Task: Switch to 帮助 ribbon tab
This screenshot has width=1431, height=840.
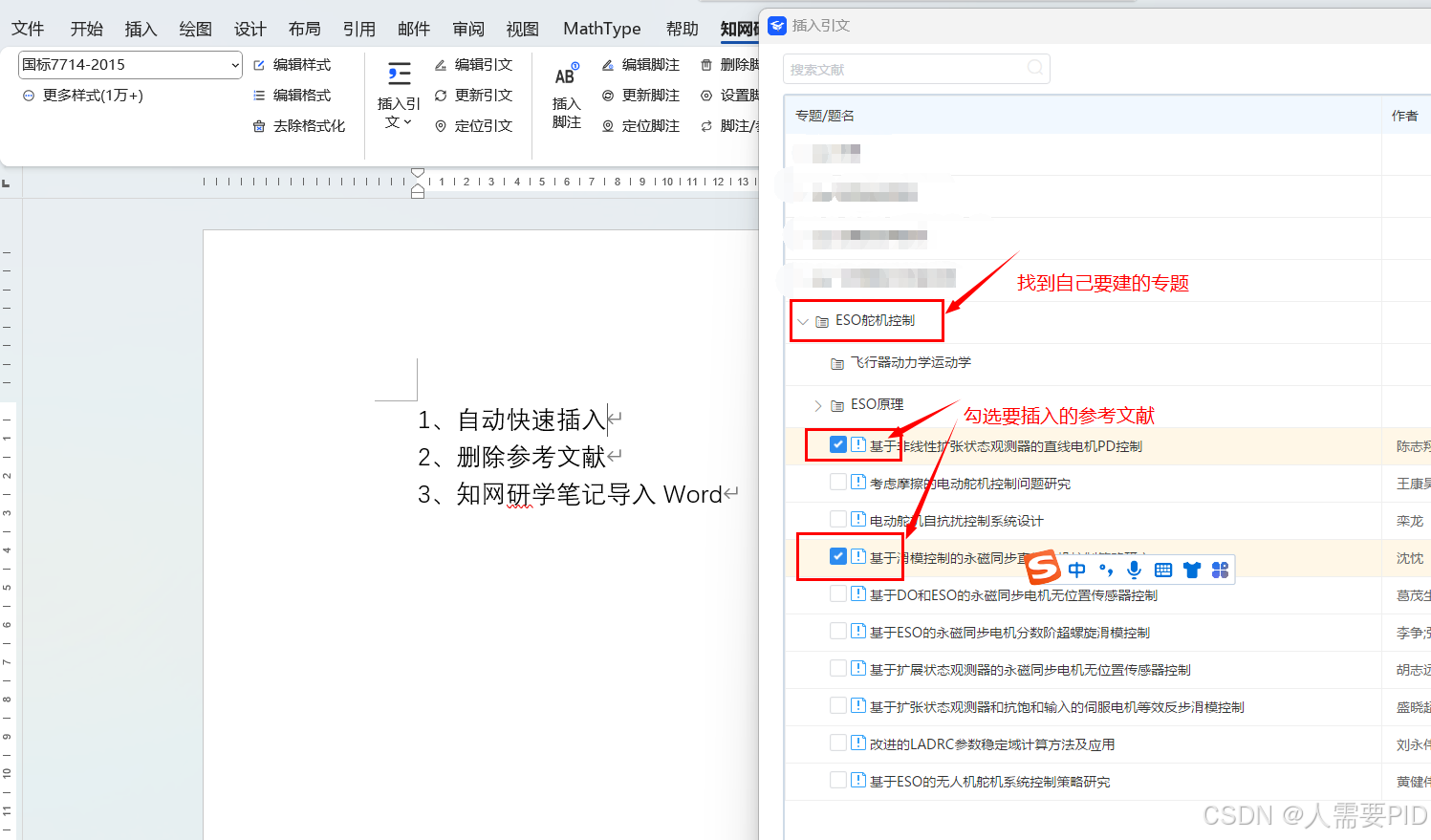Action: [x=683, y=29]
